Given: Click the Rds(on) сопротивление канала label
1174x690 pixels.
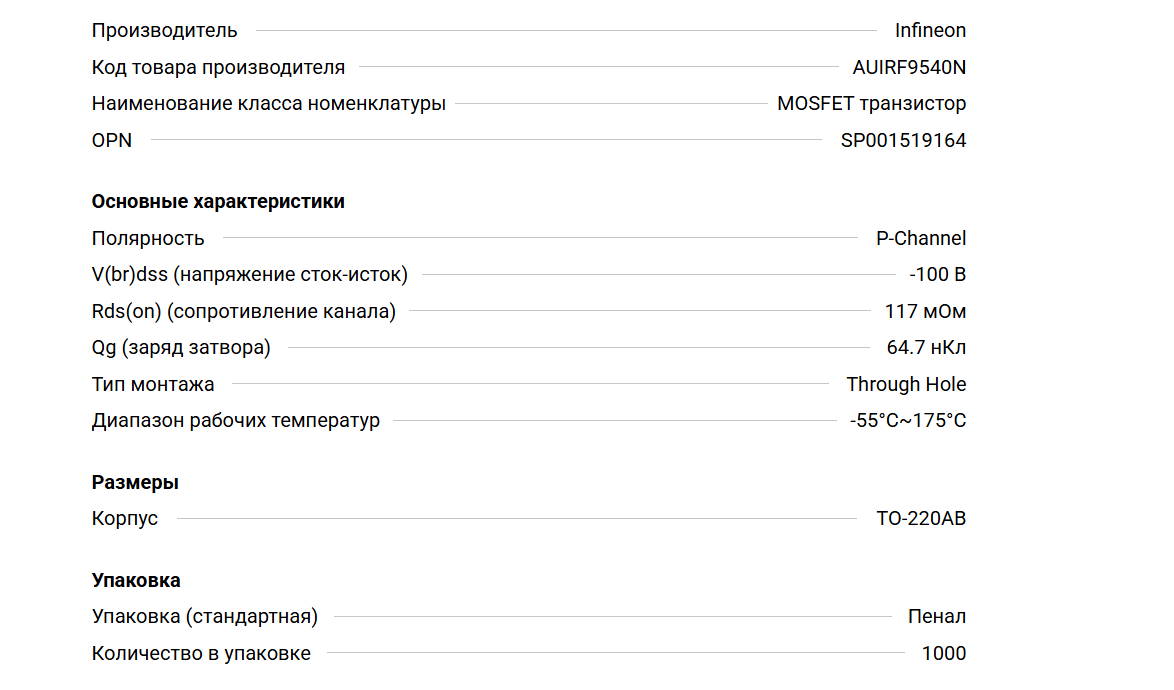Looking at the screenshot, I should click(x=244, y=311).
